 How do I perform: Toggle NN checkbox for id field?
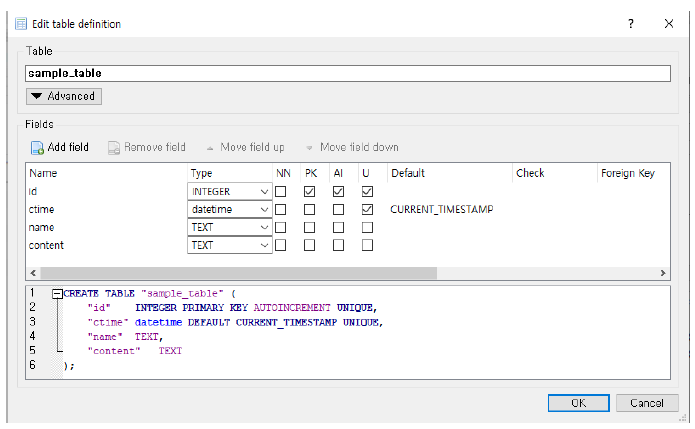tap(281, 191)
